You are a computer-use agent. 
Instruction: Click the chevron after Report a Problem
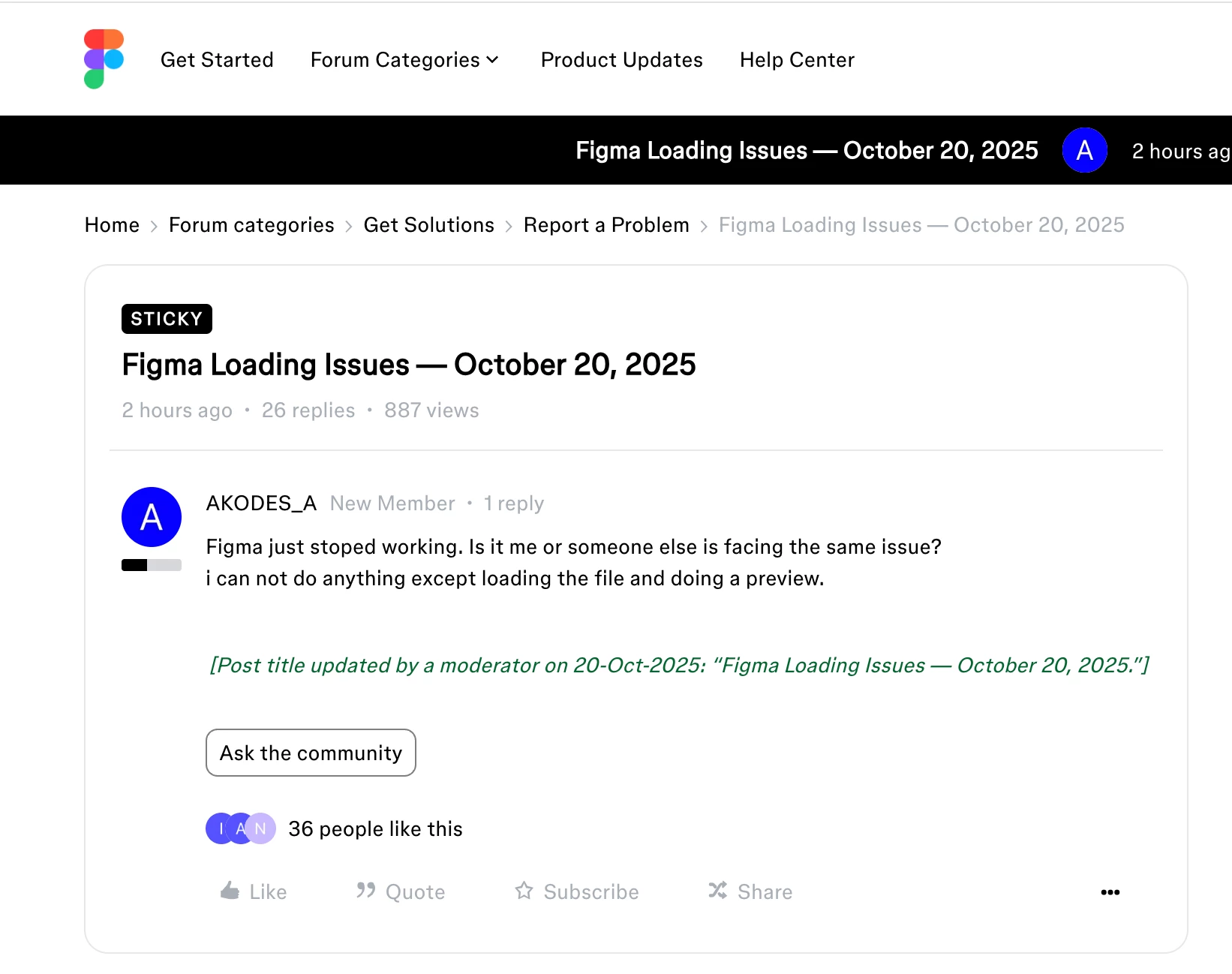click(x=704, y=227)
